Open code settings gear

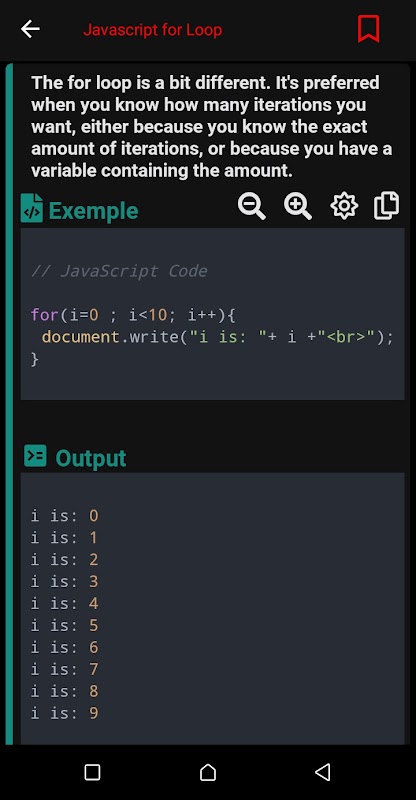tap(344, 206)
